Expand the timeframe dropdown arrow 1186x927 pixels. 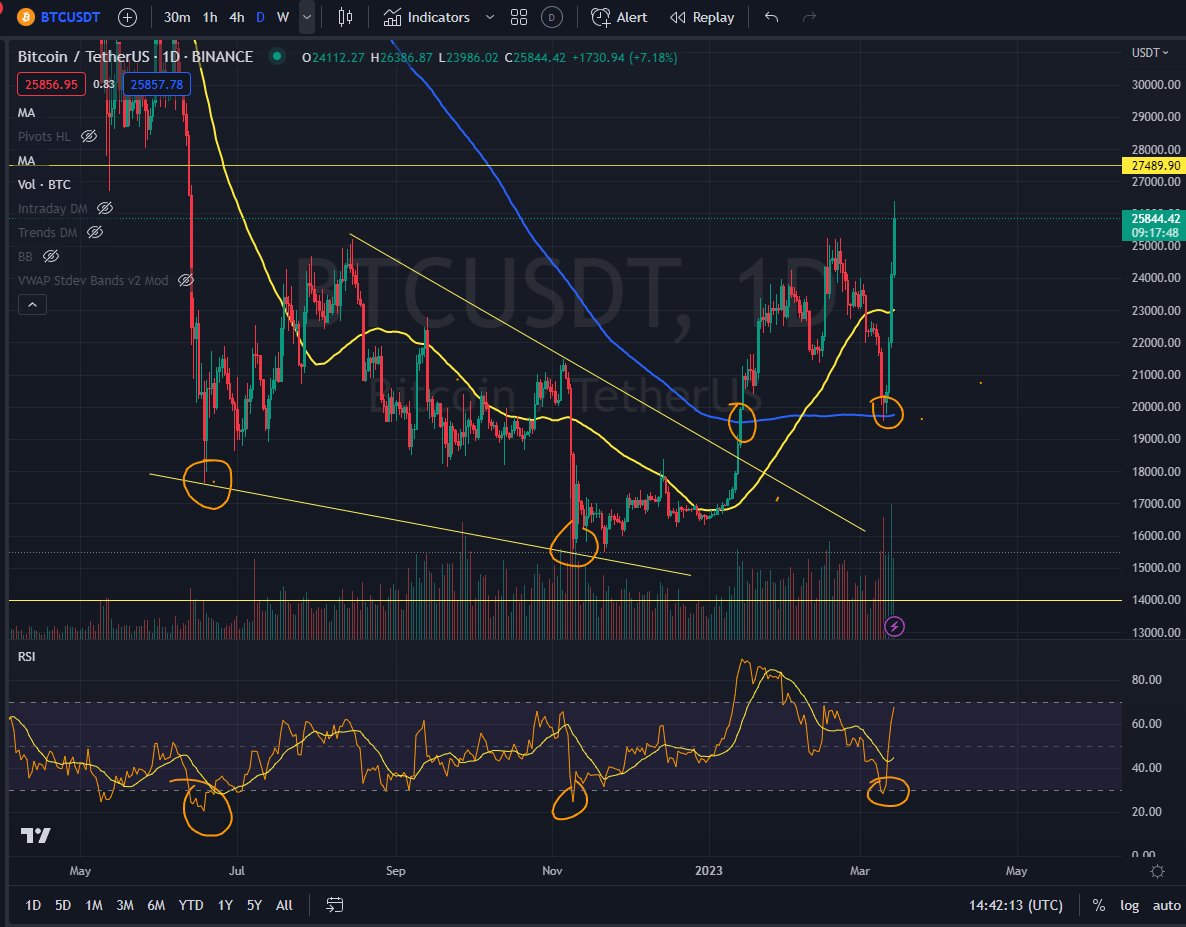point(306,17)
